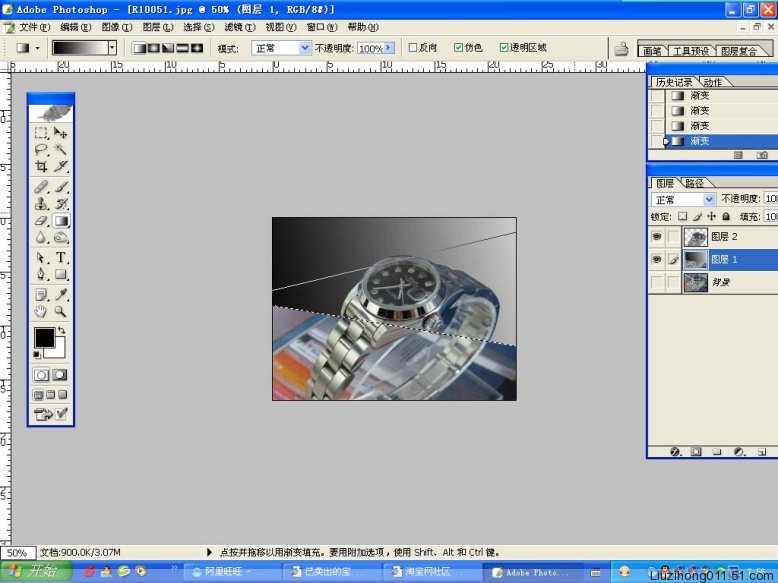Image resolution: width=778 pixels, height=583 pixels.
Task: Click the zoom percentage field 50%
Action: 17,553
